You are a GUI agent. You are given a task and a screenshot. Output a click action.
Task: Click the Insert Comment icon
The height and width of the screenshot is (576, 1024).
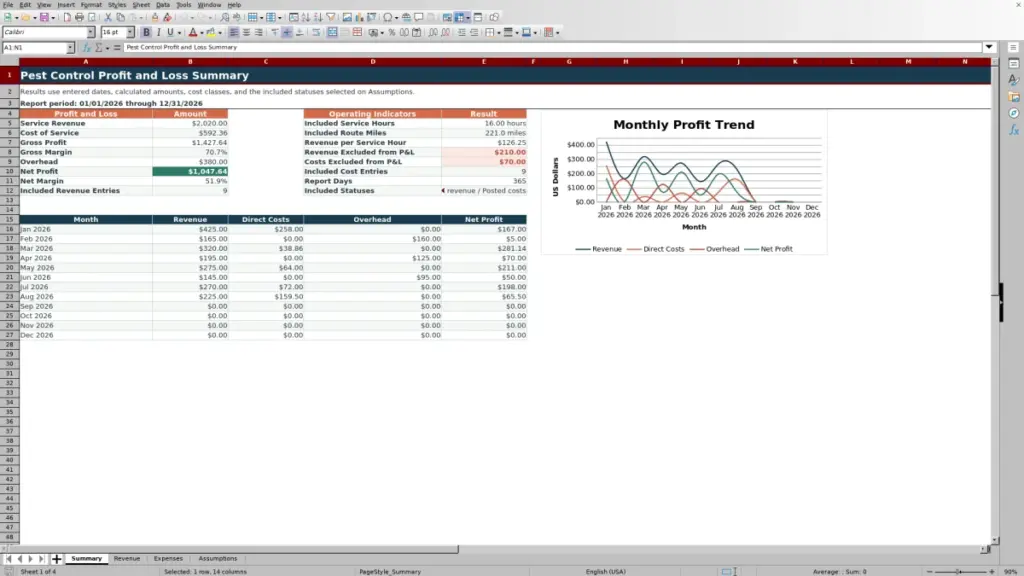point(419,18)
